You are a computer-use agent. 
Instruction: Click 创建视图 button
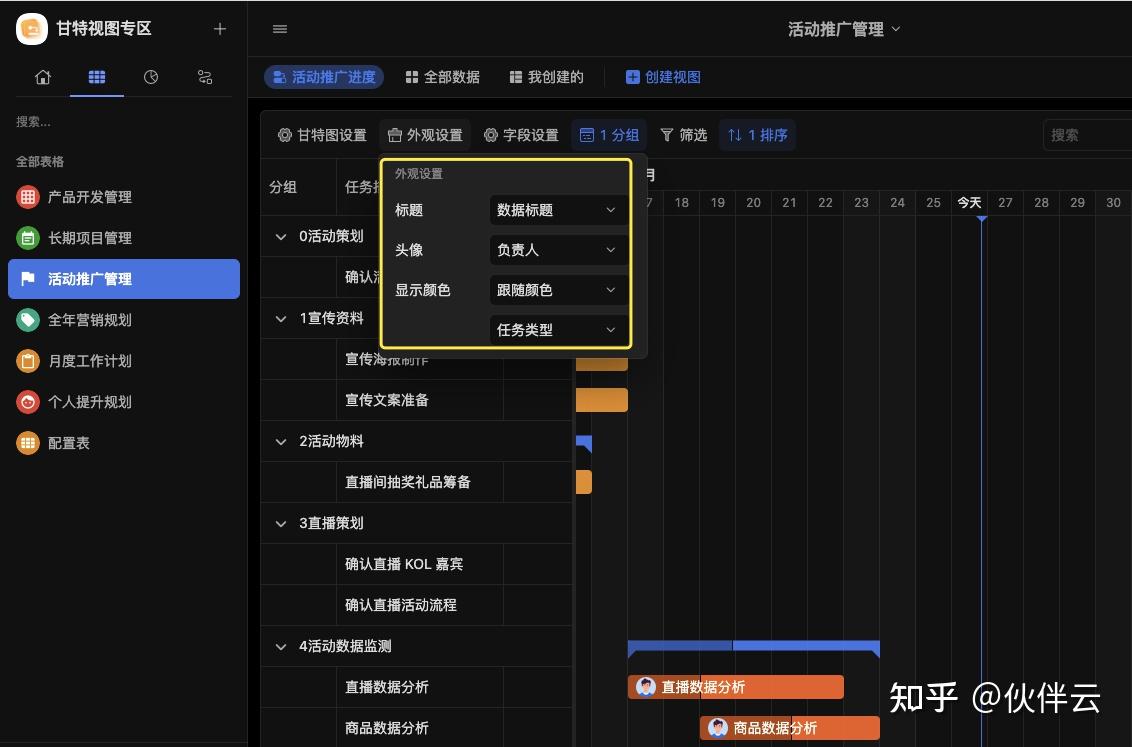[x=663, y=77]
